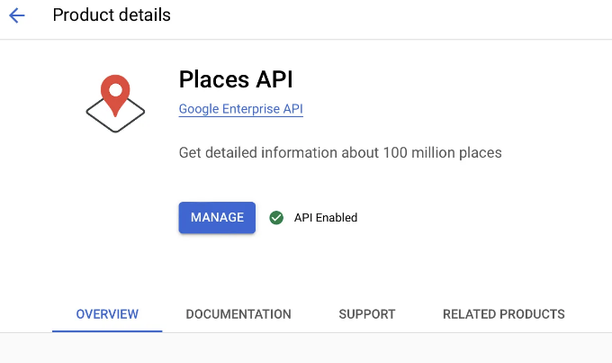This screenshot has width=612, height=363.
Task: Click the Get detailed information description text
Action: point(340,153)
